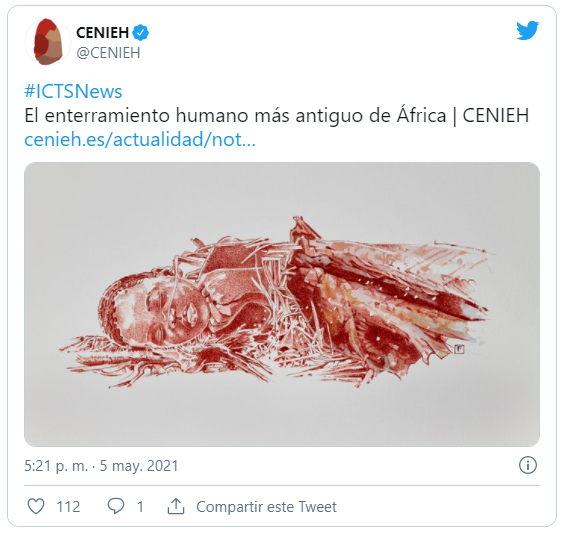
Task: Click the reply count number 1
Action: pos(140,507)
